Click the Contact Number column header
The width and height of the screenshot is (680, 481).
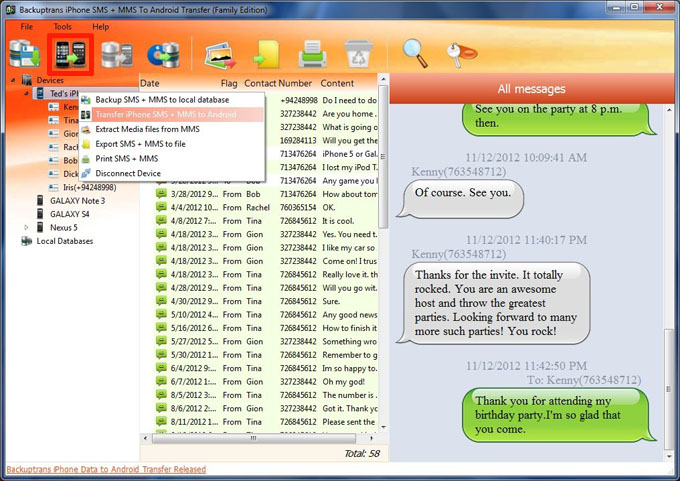pos(278,83)
